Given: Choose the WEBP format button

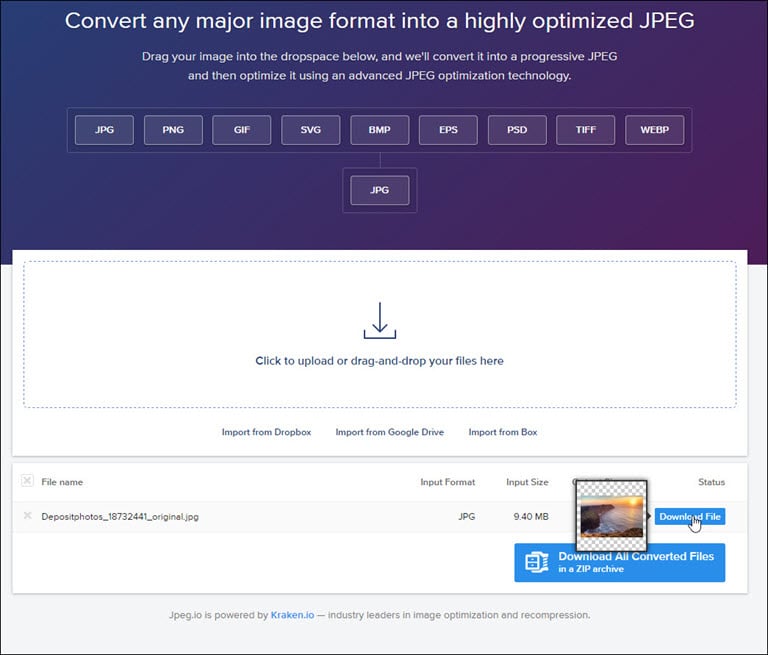Looking at the screenshot, I should 655,130.
